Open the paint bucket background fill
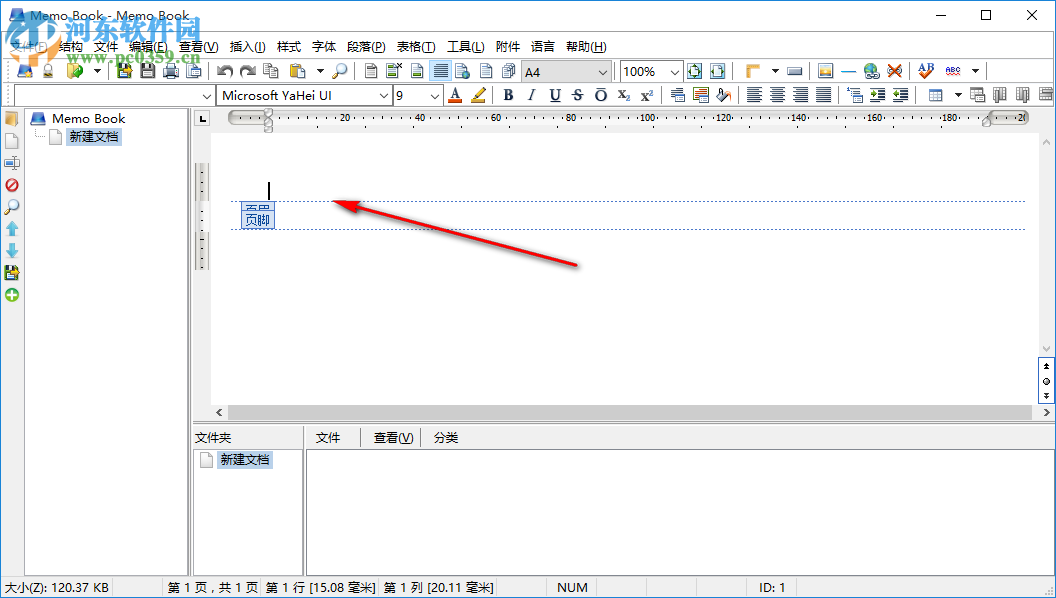Screen dimensions: 1056x598 (x=723, y=95)
